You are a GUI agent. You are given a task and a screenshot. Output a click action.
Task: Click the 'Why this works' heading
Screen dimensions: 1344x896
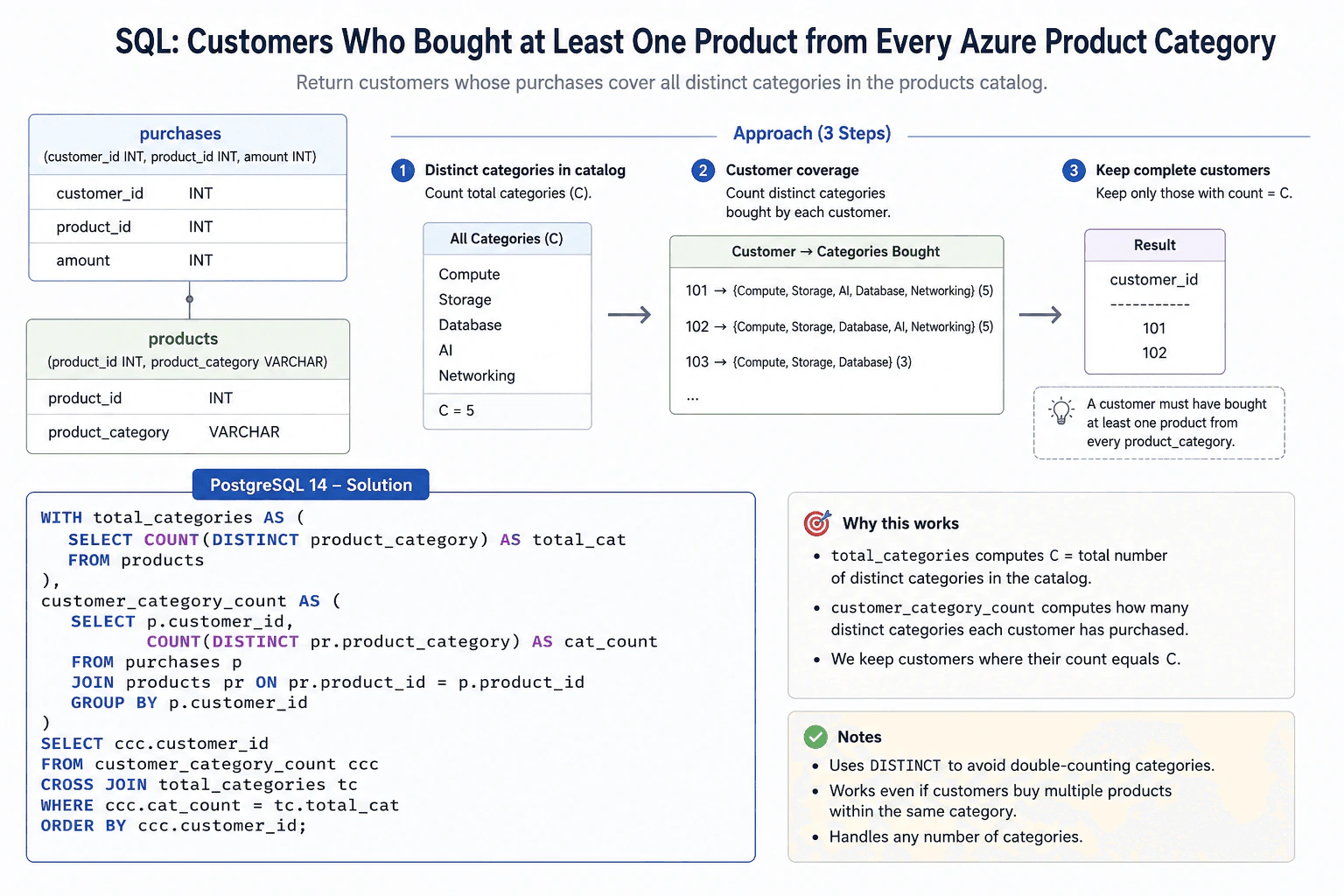(x=900, y=523)
